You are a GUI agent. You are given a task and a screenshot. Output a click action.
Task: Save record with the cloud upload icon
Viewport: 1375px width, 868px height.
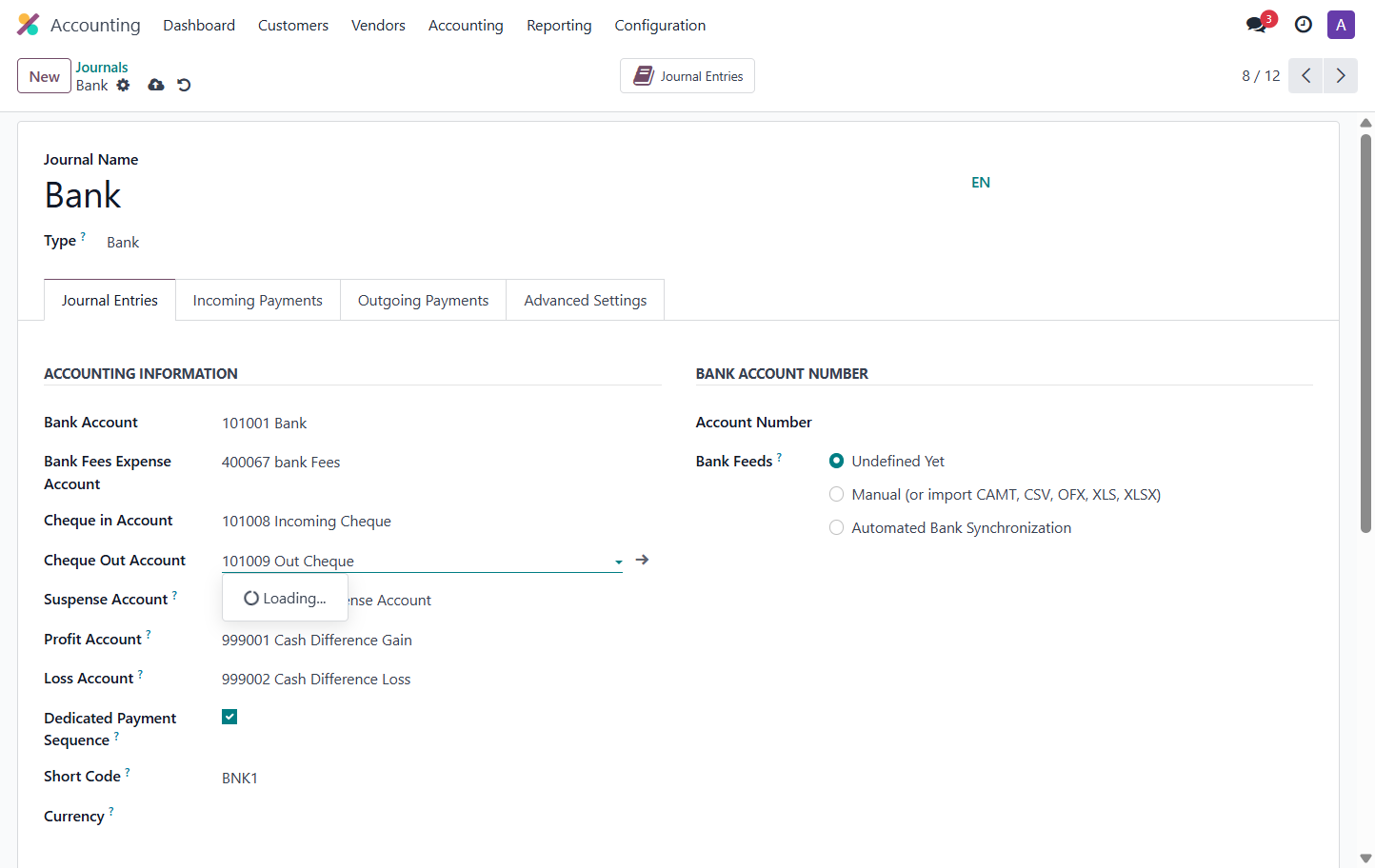coord(156,85)
